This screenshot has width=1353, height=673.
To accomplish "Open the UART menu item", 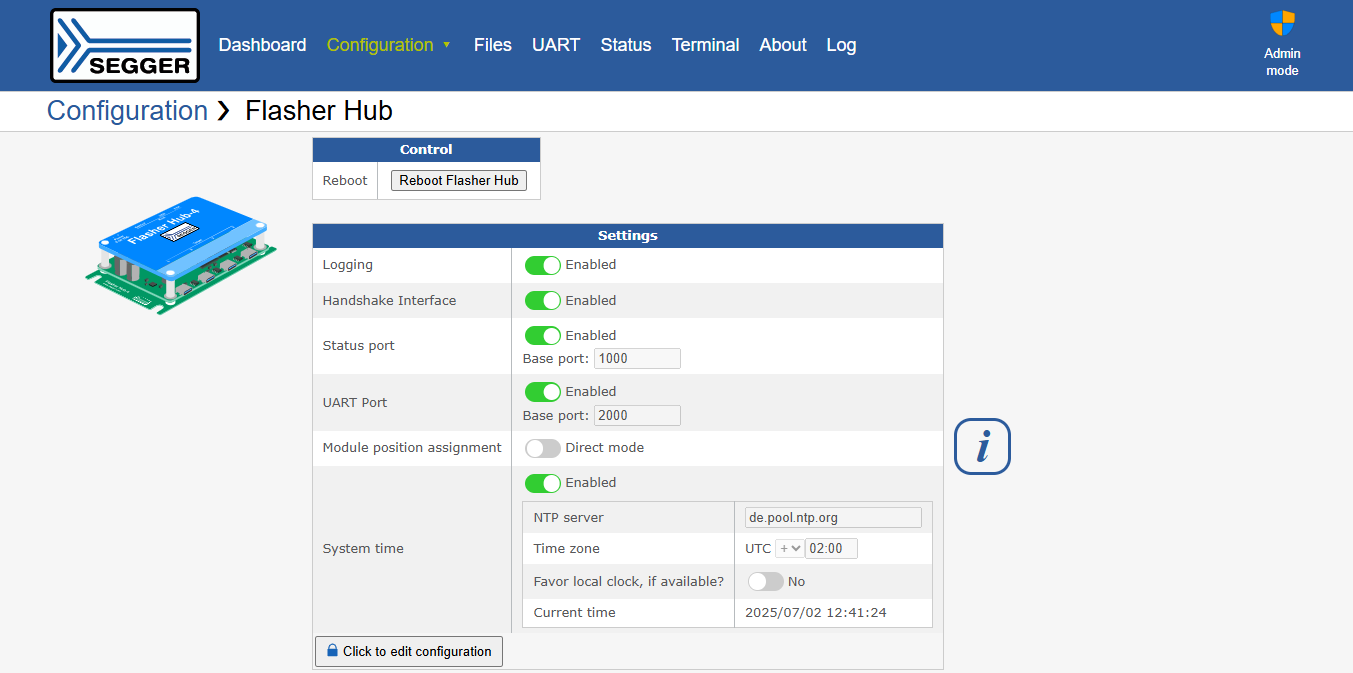I will tap(556, 45).
